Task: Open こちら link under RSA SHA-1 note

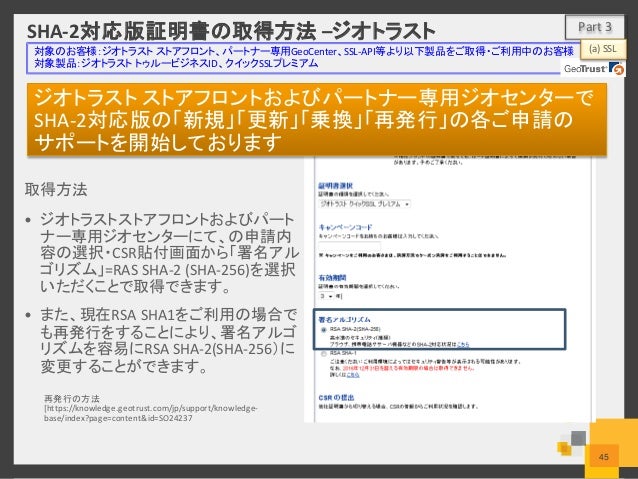Action: tap(353, 375)
